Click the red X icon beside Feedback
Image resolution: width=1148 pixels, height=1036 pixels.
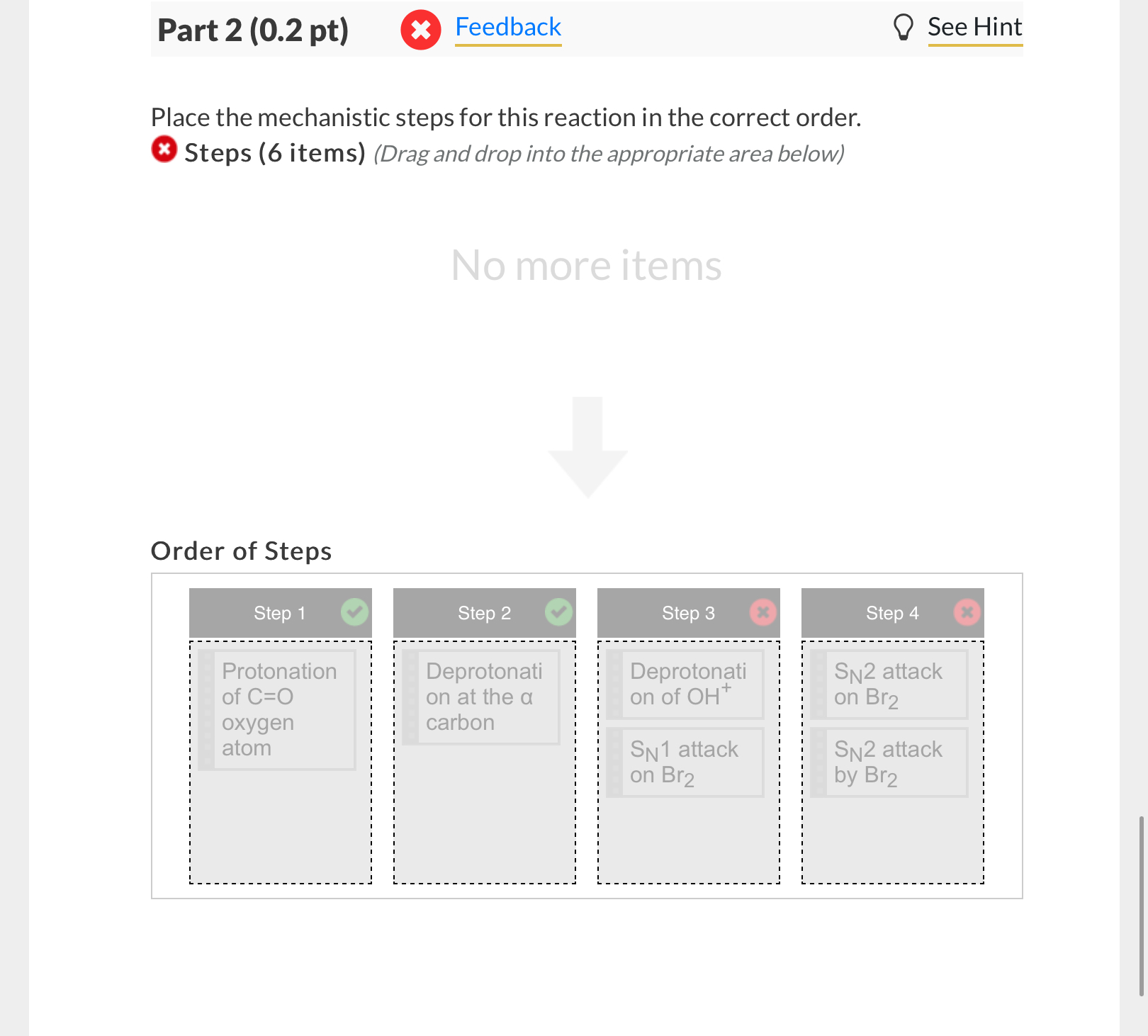(x=421, y=30)
